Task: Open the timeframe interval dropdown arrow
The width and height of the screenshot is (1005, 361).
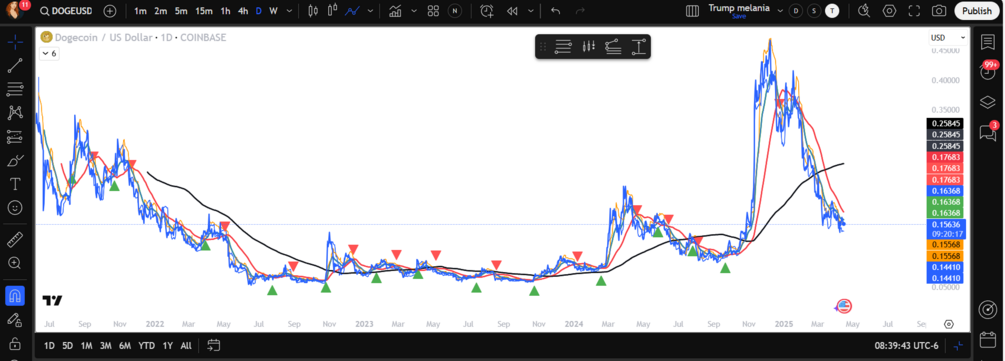Action: pos(290,11)
